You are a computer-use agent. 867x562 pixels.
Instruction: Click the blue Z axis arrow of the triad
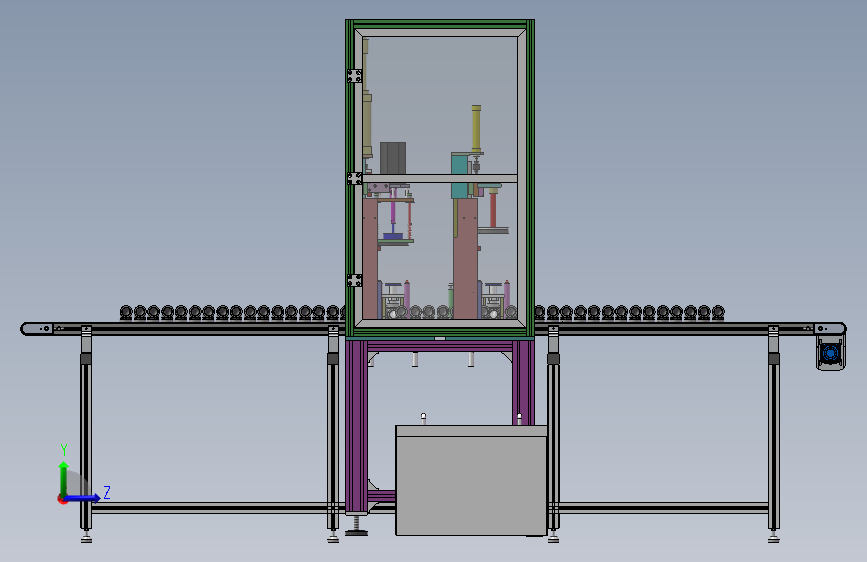click(83, 498)
